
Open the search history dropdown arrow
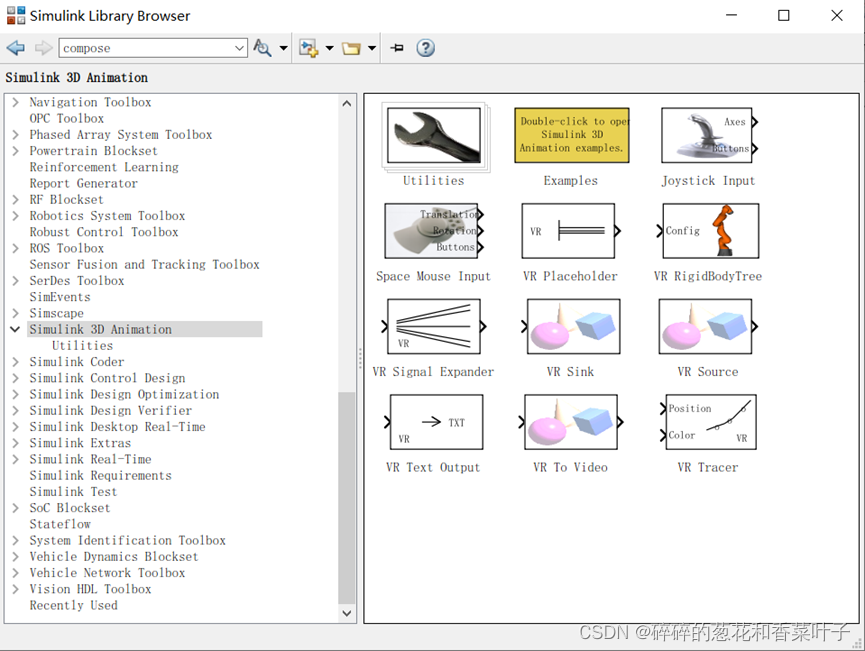(x=239, y=48)
